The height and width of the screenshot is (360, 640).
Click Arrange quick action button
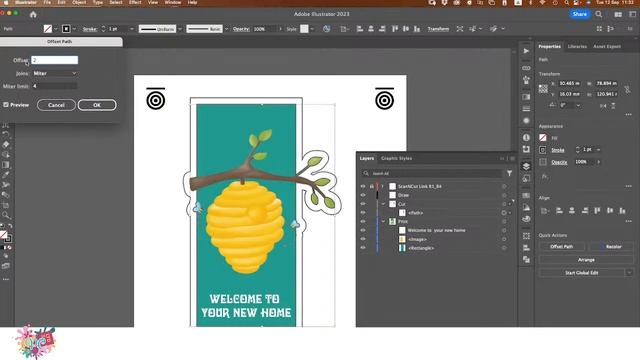pos(586,260)
